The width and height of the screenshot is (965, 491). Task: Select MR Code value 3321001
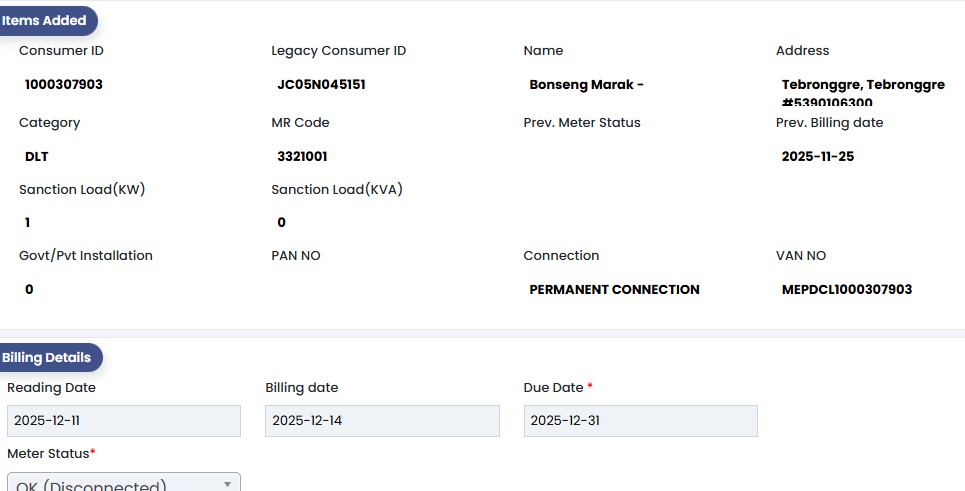(x=302, y=157)
